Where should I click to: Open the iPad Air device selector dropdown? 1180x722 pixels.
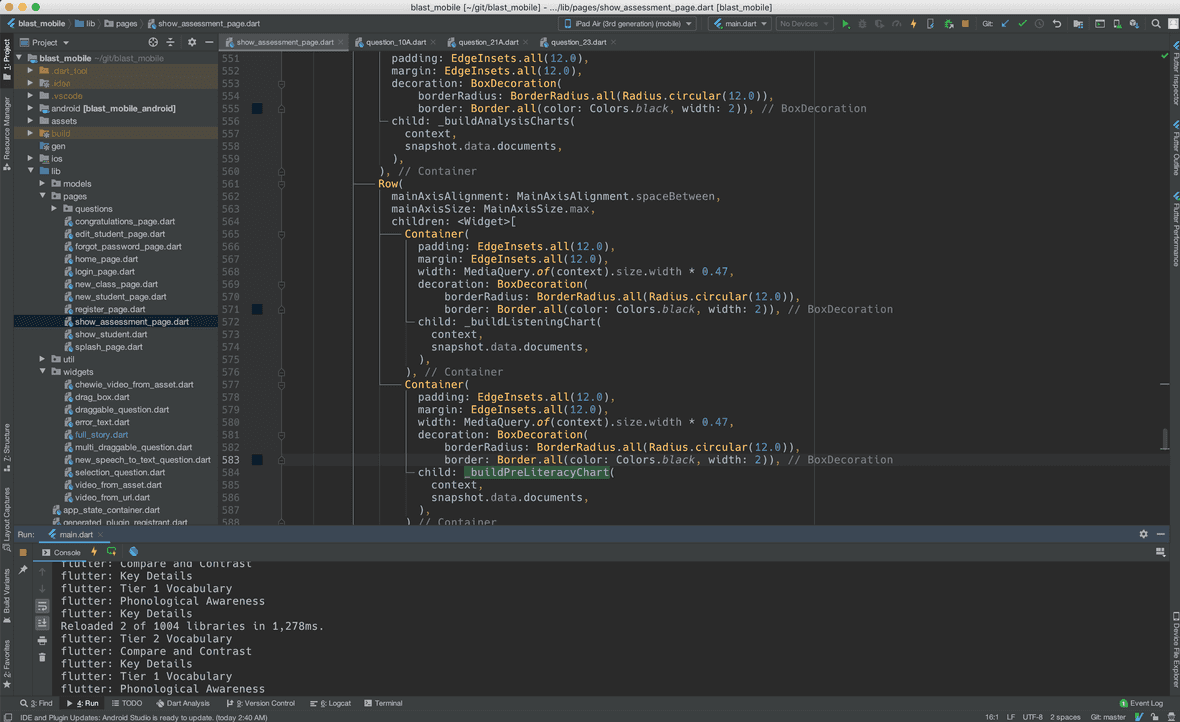coord(625,23)
